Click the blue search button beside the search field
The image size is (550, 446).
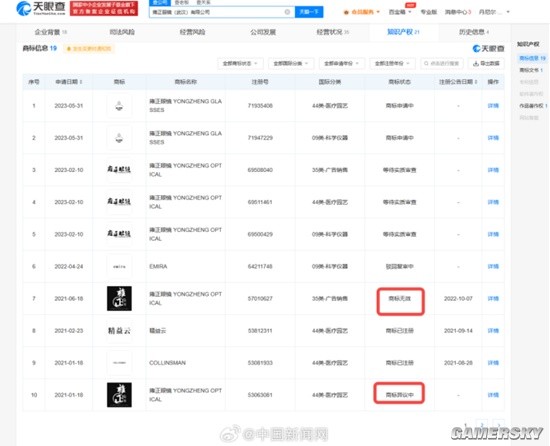tap(309, 12)
